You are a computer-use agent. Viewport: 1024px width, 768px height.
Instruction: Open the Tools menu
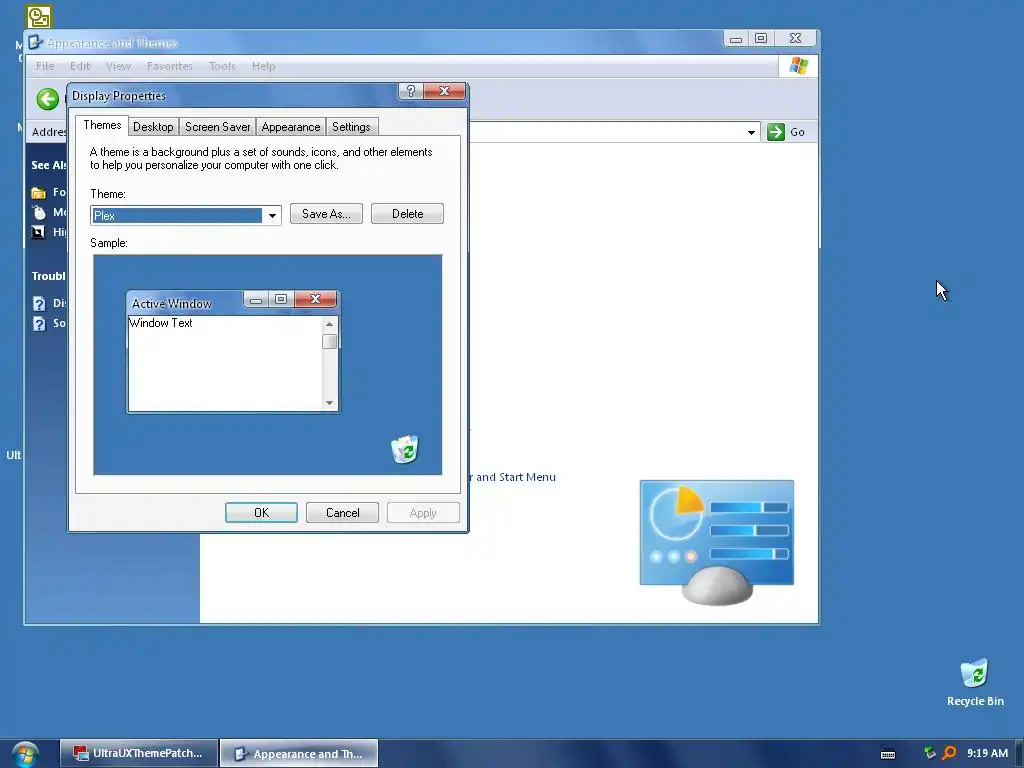click(222, 66)
